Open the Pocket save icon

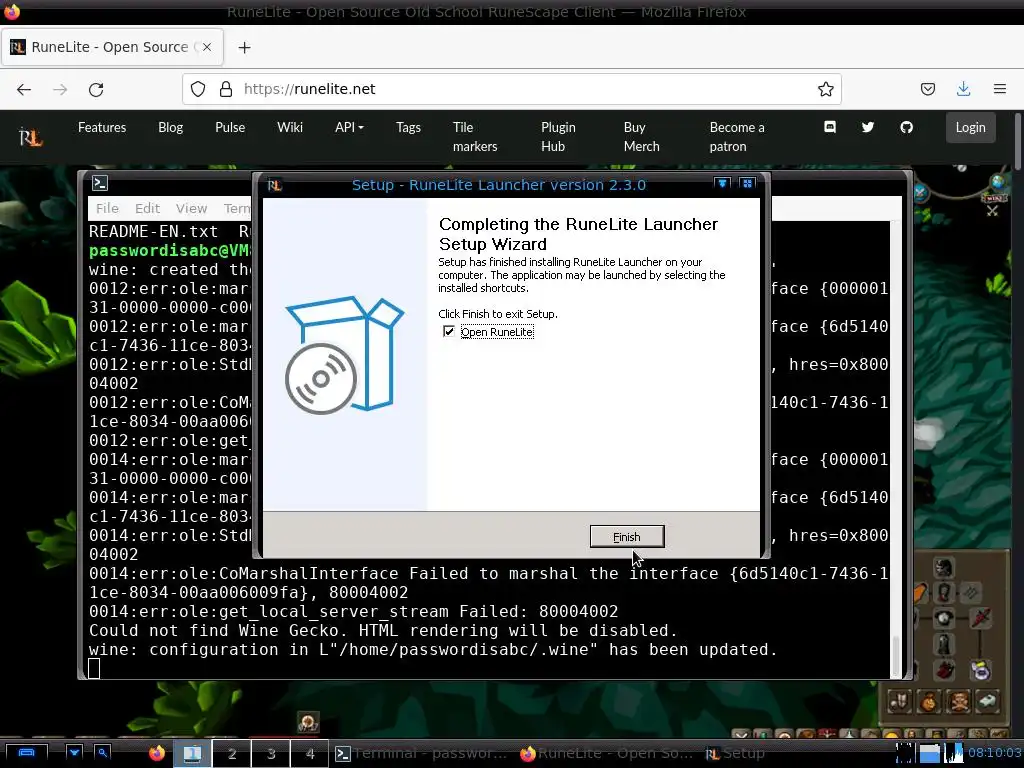pos(928,89)
